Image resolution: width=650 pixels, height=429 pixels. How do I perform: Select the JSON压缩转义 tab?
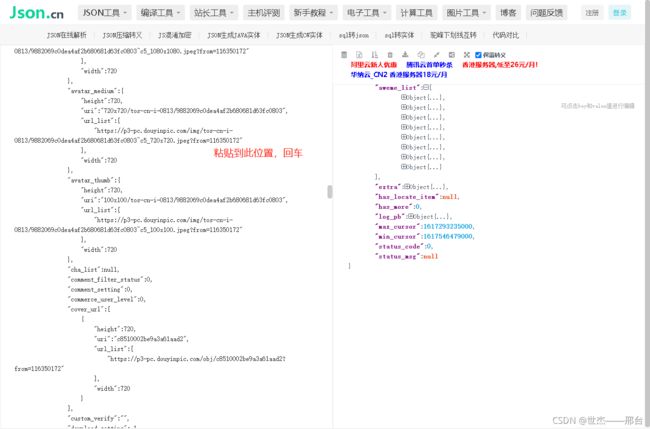tap(122, 35)
